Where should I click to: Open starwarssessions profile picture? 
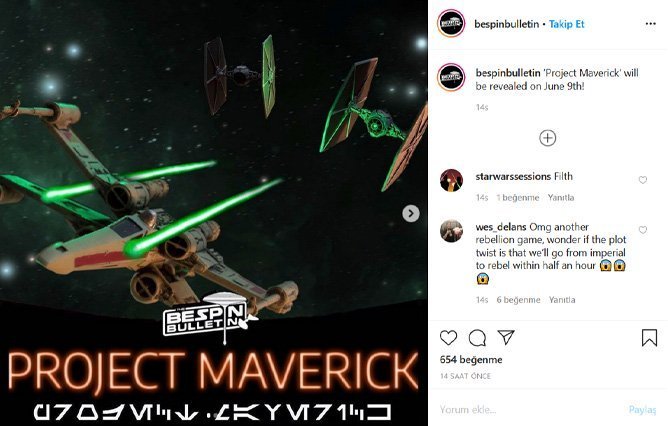coord(451,180)
